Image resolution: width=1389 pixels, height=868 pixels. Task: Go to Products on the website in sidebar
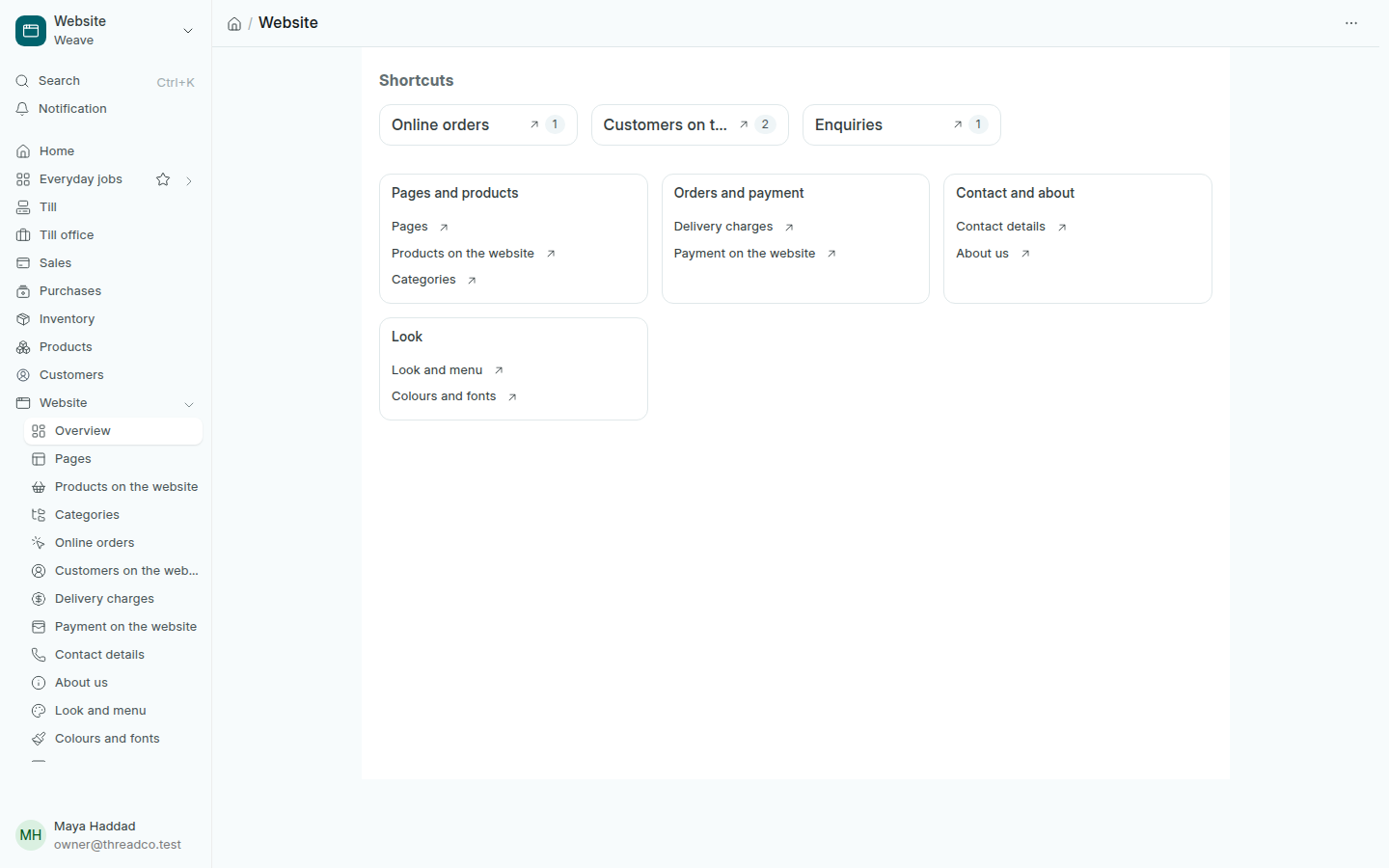coord(113,487)
